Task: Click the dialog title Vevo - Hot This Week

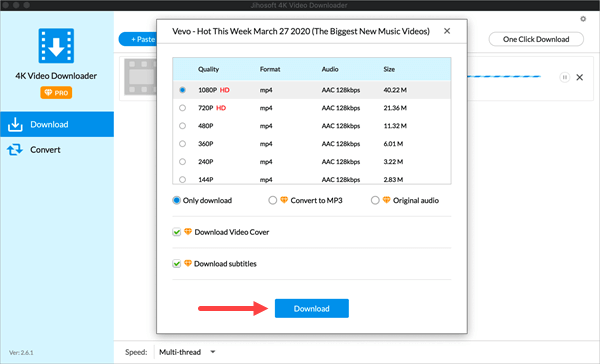Action: [x=301, y=31]
